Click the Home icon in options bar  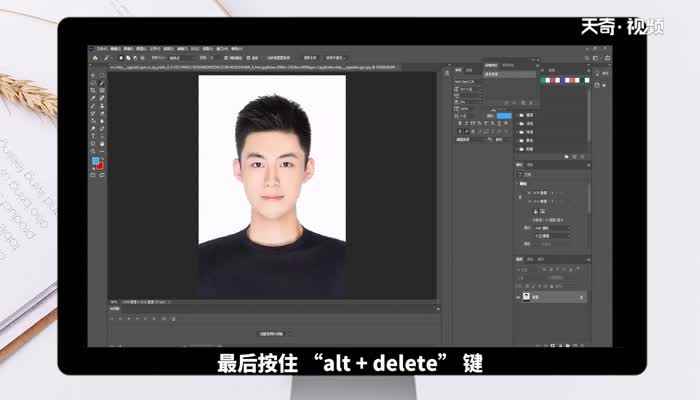[95, 58]
